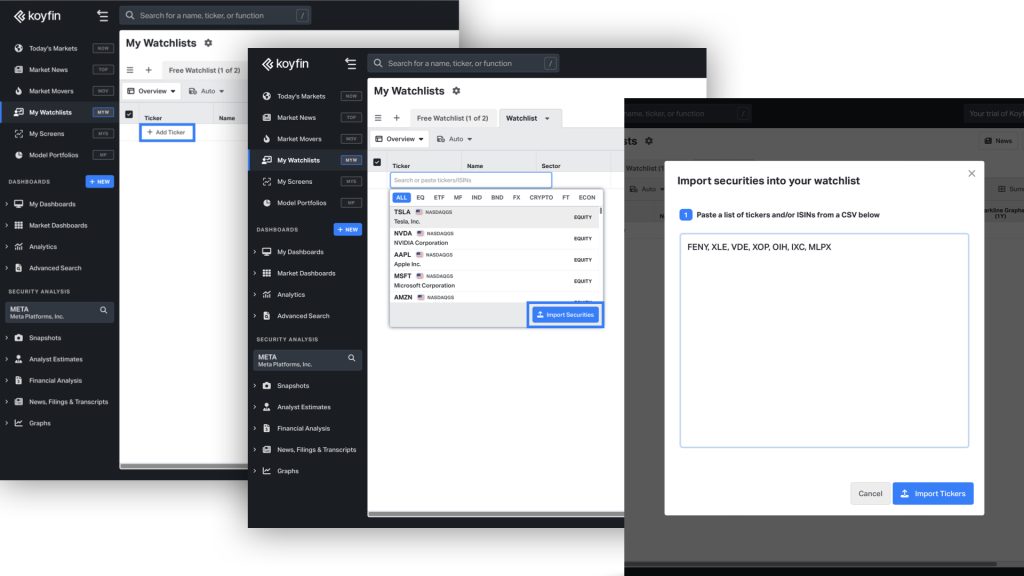Switch to Free Watchlist (1 of 2) tab in middle window
The width and height of the screenshot is (1024, 576).
[453, 118]
